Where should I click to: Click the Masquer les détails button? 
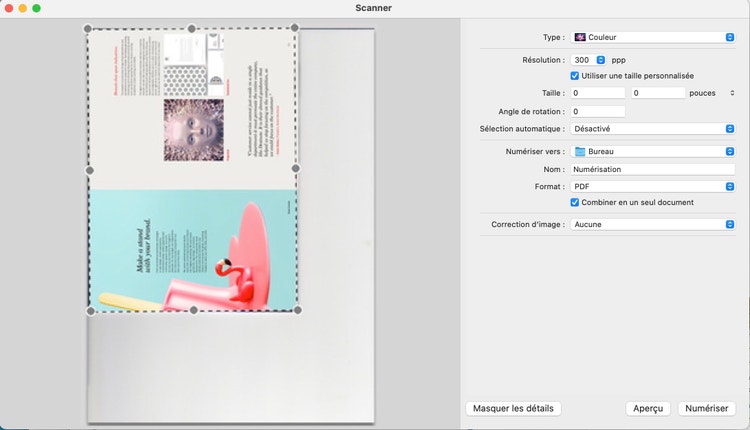(513, 408)
